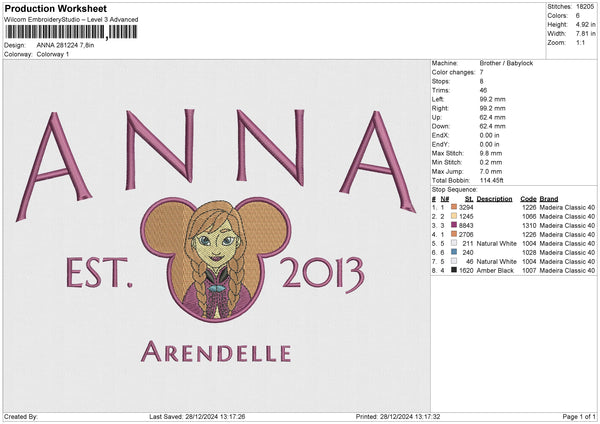Click thread code 1066 in stop row 2

pos(529,217)
